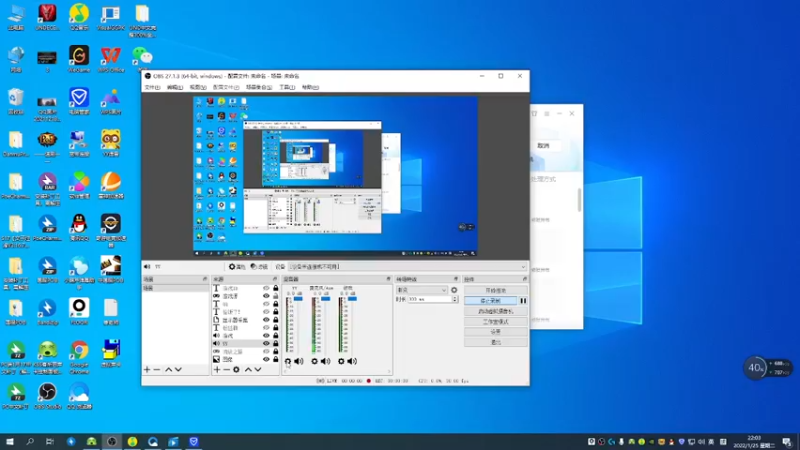
Task: Pop out the Controls dock
Action: click(x=524, y=279)
